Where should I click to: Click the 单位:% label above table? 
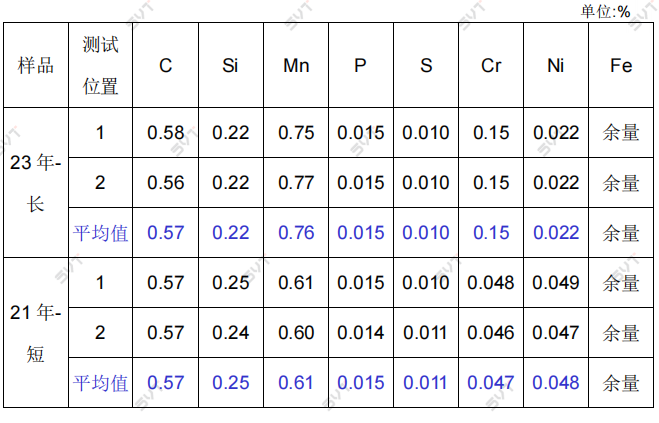click(x=605, y=11)
